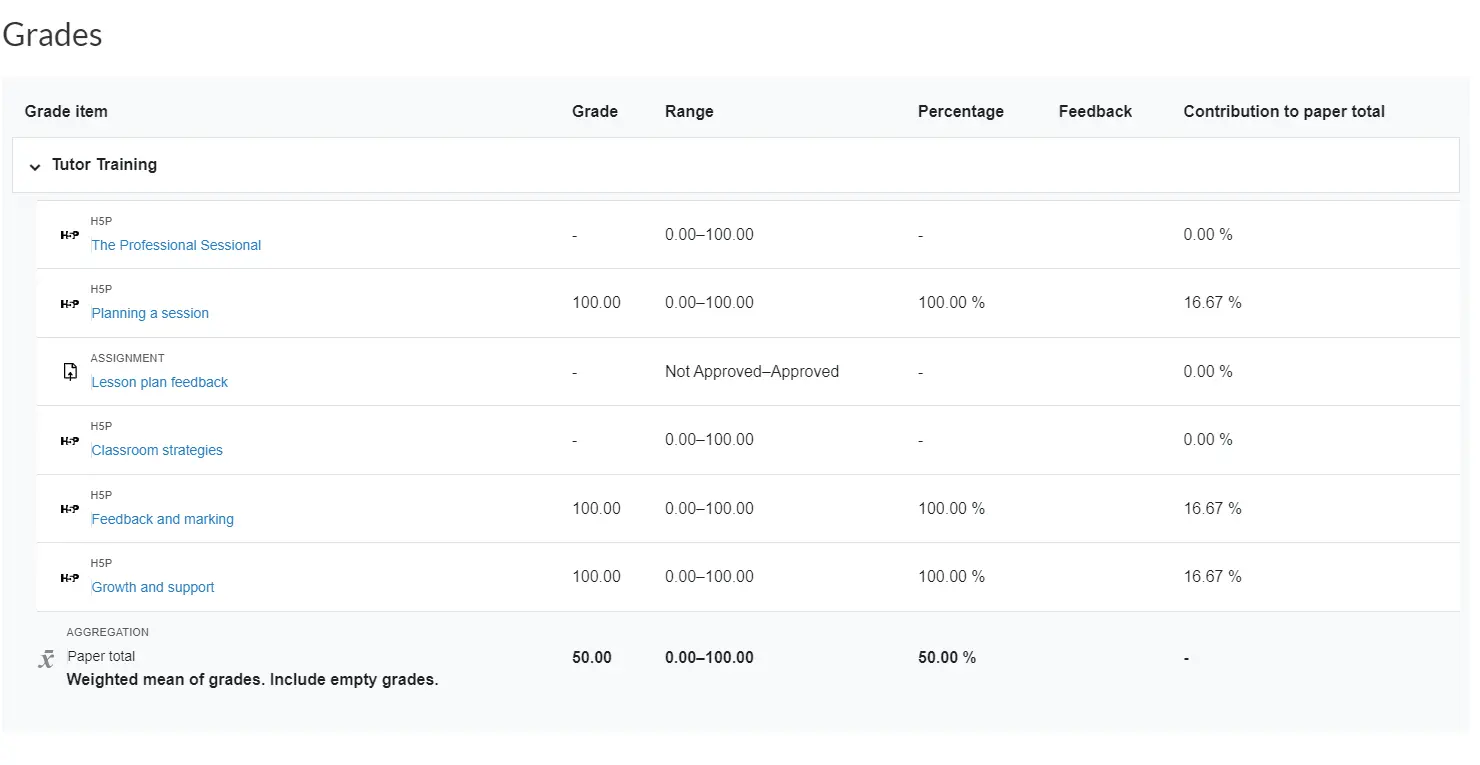
Task: Open the Planning a session activity
Action: [x=150, y=313]
